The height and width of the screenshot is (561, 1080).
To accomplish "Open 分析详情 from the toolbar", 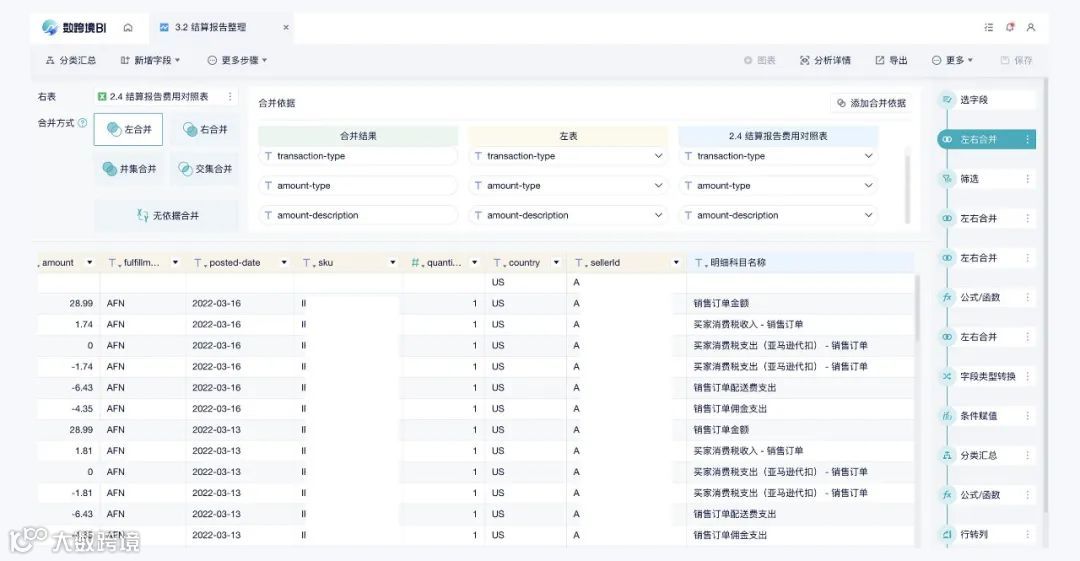I will [x=825, y=61].
